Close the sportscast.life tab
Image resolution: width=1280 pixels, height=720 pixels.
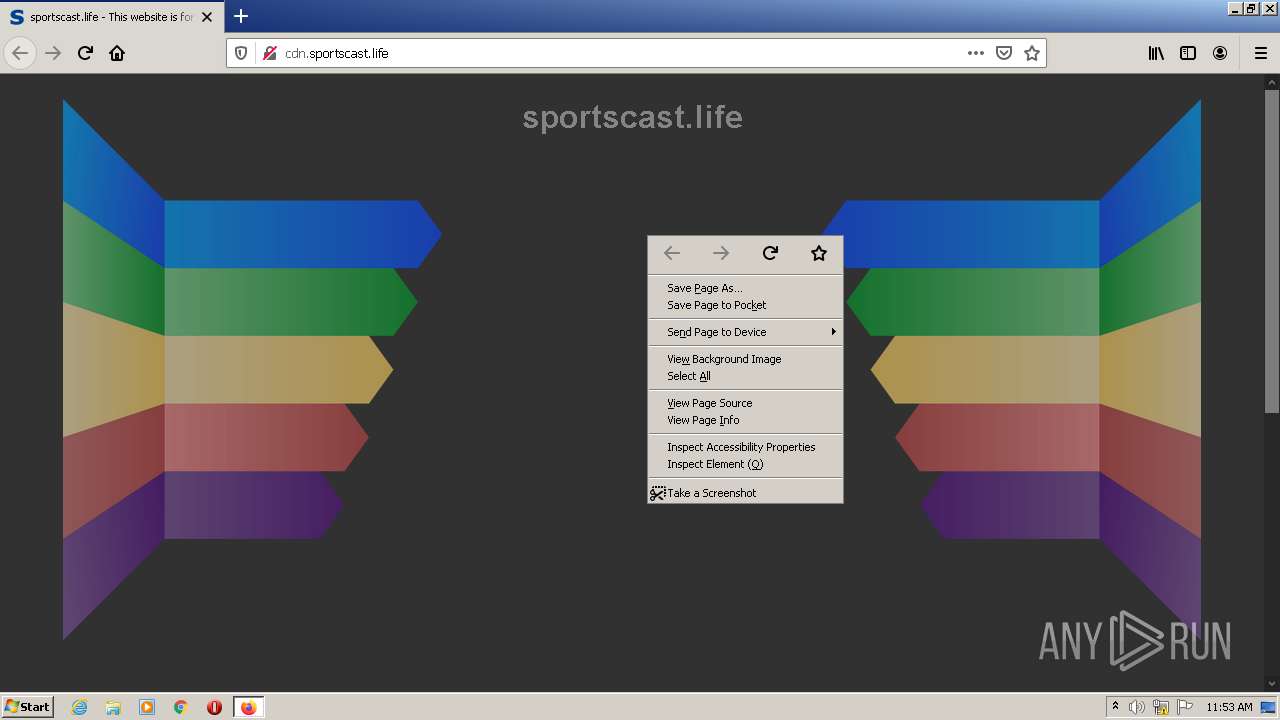coord(206,17)
